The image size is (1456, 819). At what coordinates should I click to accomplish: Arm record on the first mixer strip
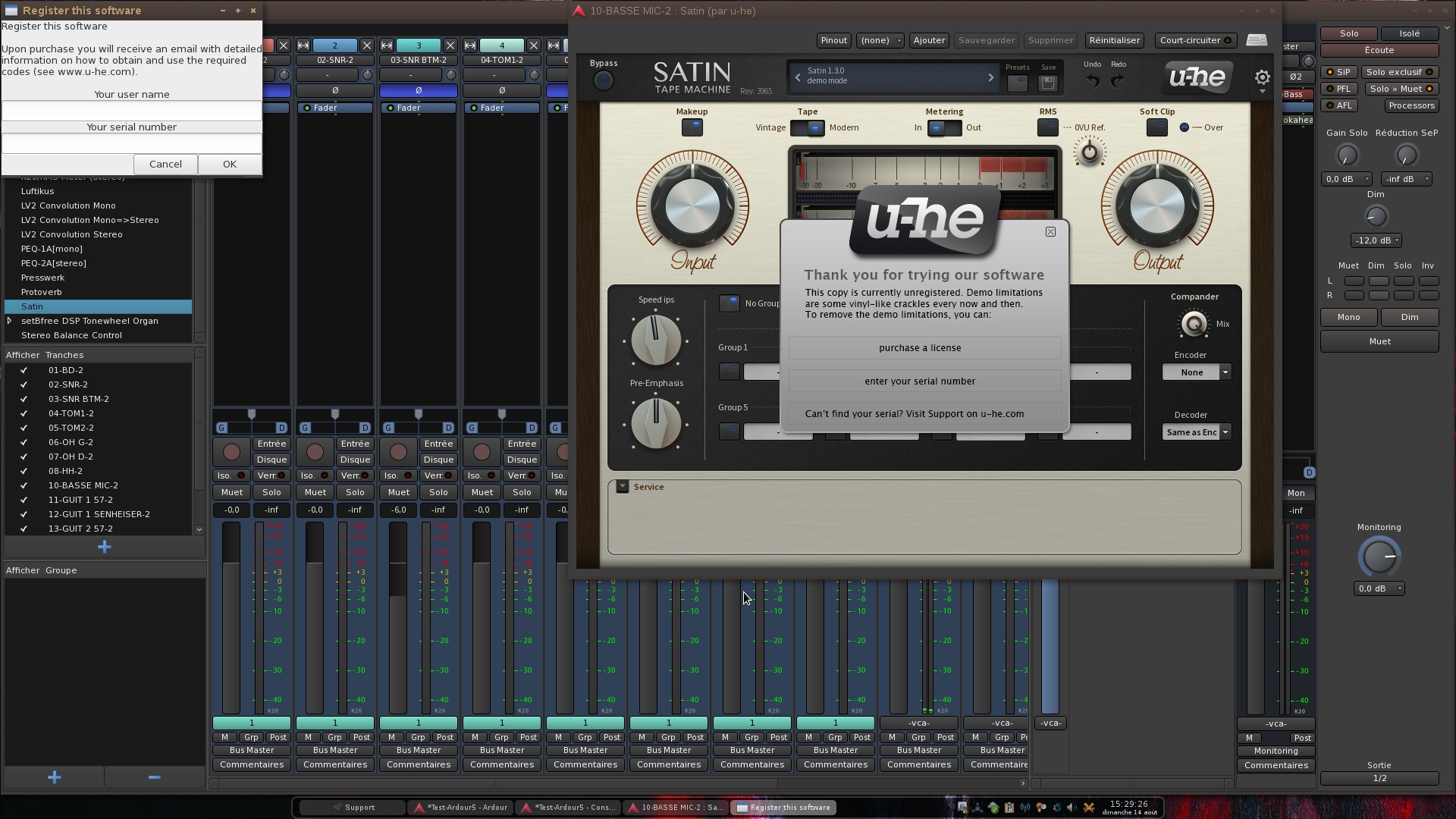tap(231, 452)
